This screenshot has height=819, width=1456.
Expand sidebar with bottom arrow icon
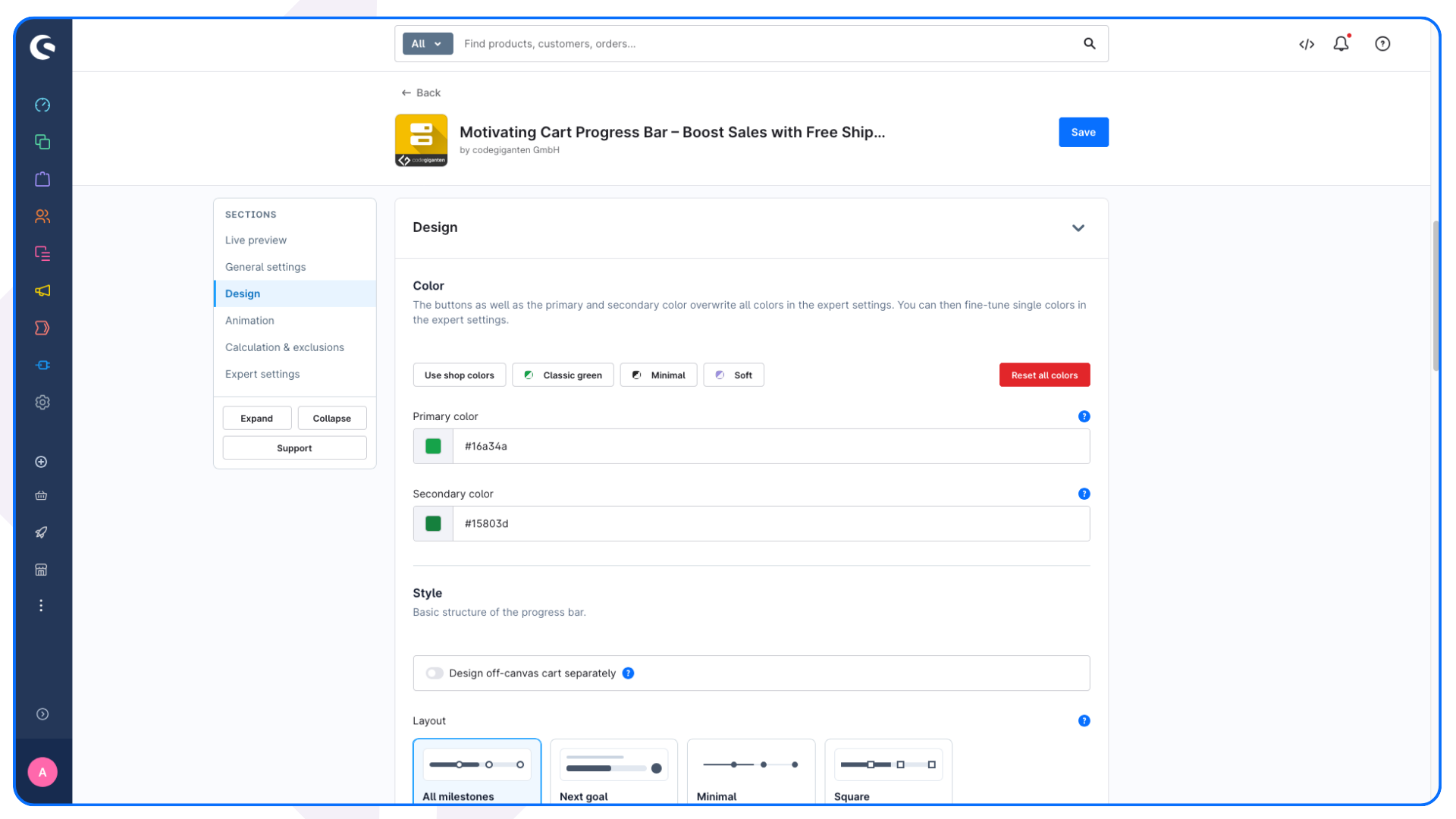point(42,714)
